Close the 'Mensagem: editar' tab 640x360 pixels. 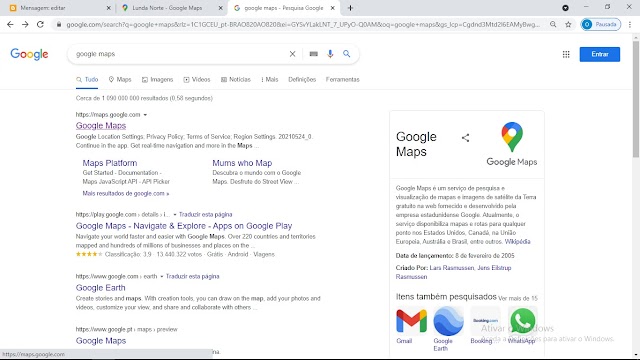pos(109,8)
